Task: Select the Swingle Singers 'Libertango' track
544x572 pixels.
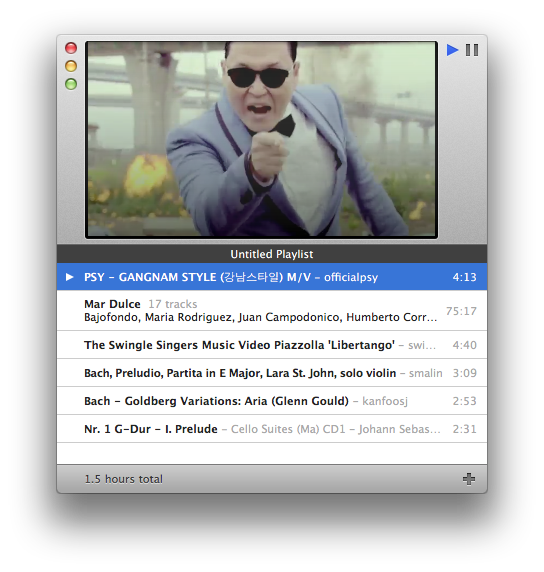Action: [272, 345]
